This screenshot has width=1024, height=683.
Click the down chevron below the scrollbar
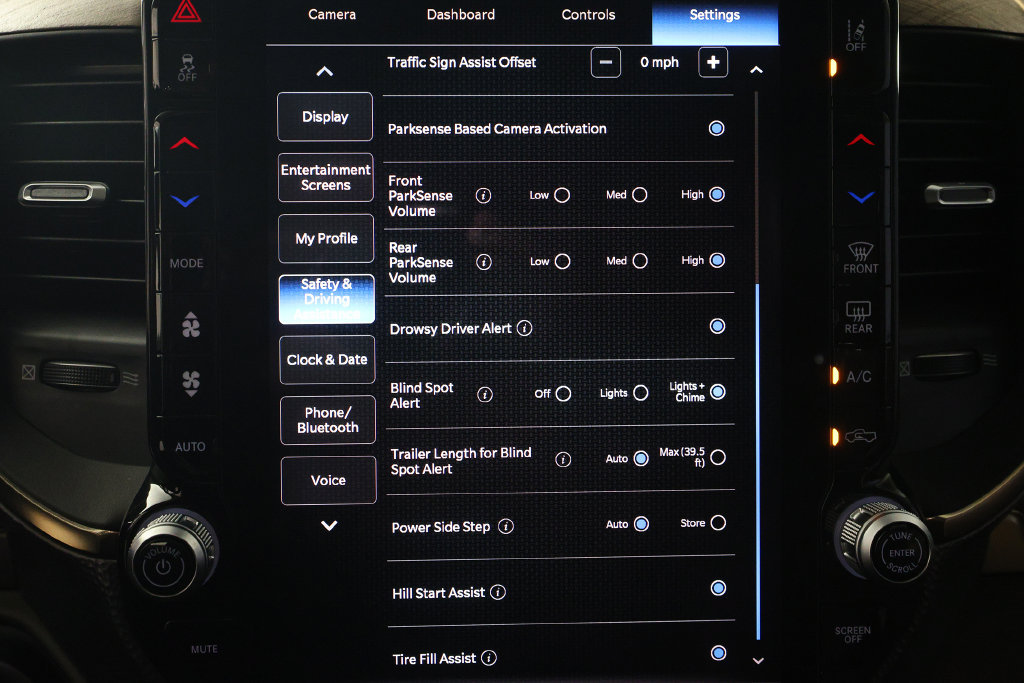(758, 661)
